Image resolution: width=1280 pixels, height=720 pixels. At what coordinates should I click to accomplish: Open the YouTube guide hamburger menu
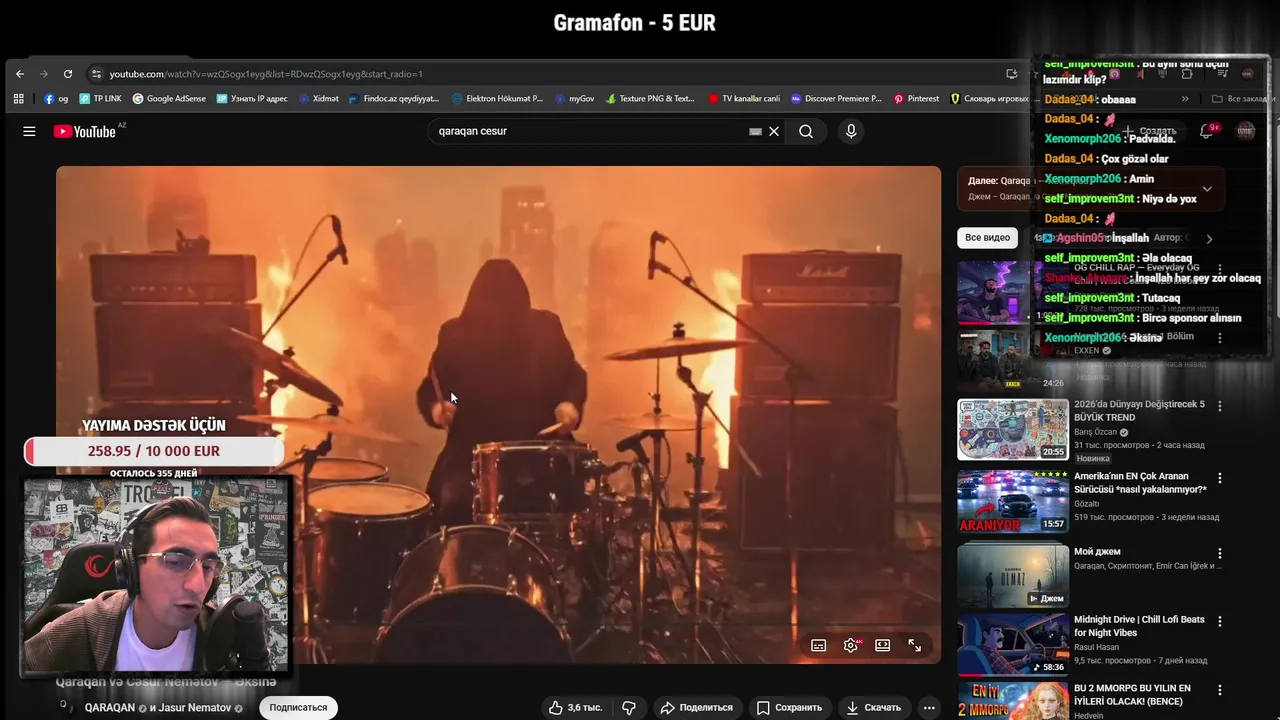29,131
